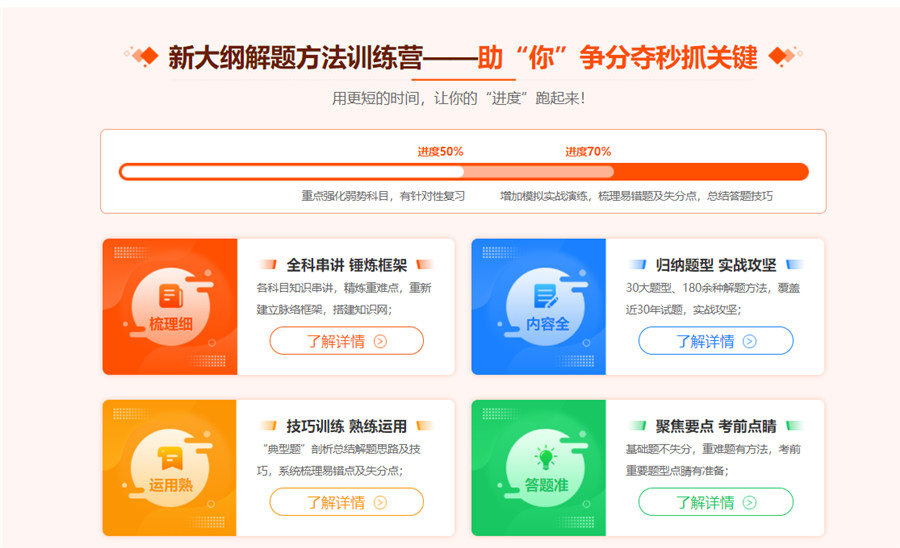Click the white portion of progress bar
Screen dimensions: 900x548
[x=293, y=172]
